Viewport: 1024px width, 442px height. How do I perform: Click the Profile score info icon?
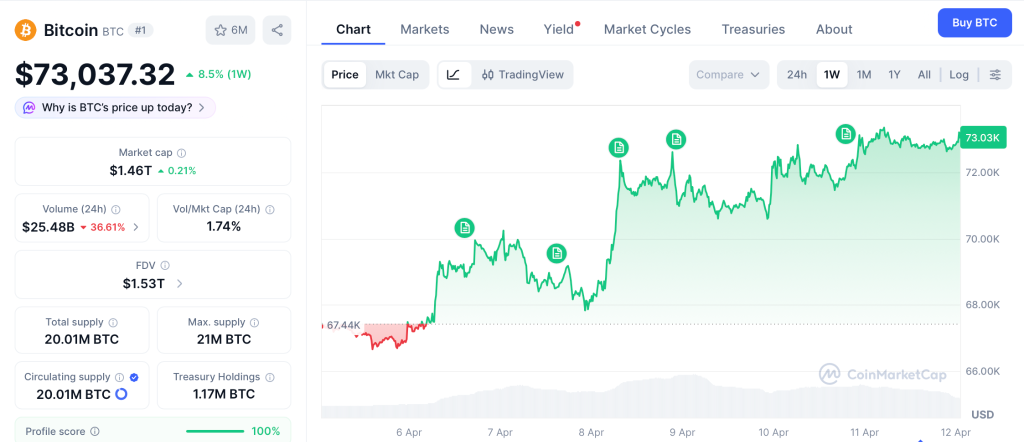pos(95,431)
